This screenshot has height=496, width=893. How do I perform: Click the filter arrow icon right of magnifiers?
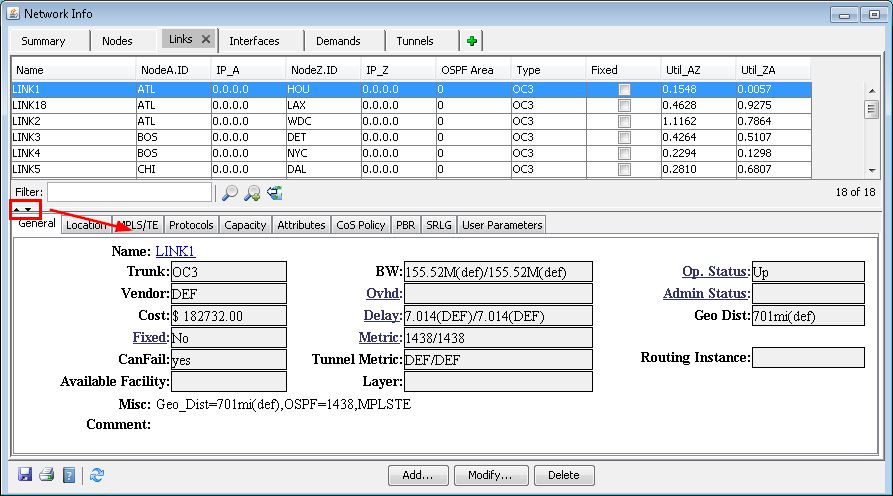coord(274,192)
